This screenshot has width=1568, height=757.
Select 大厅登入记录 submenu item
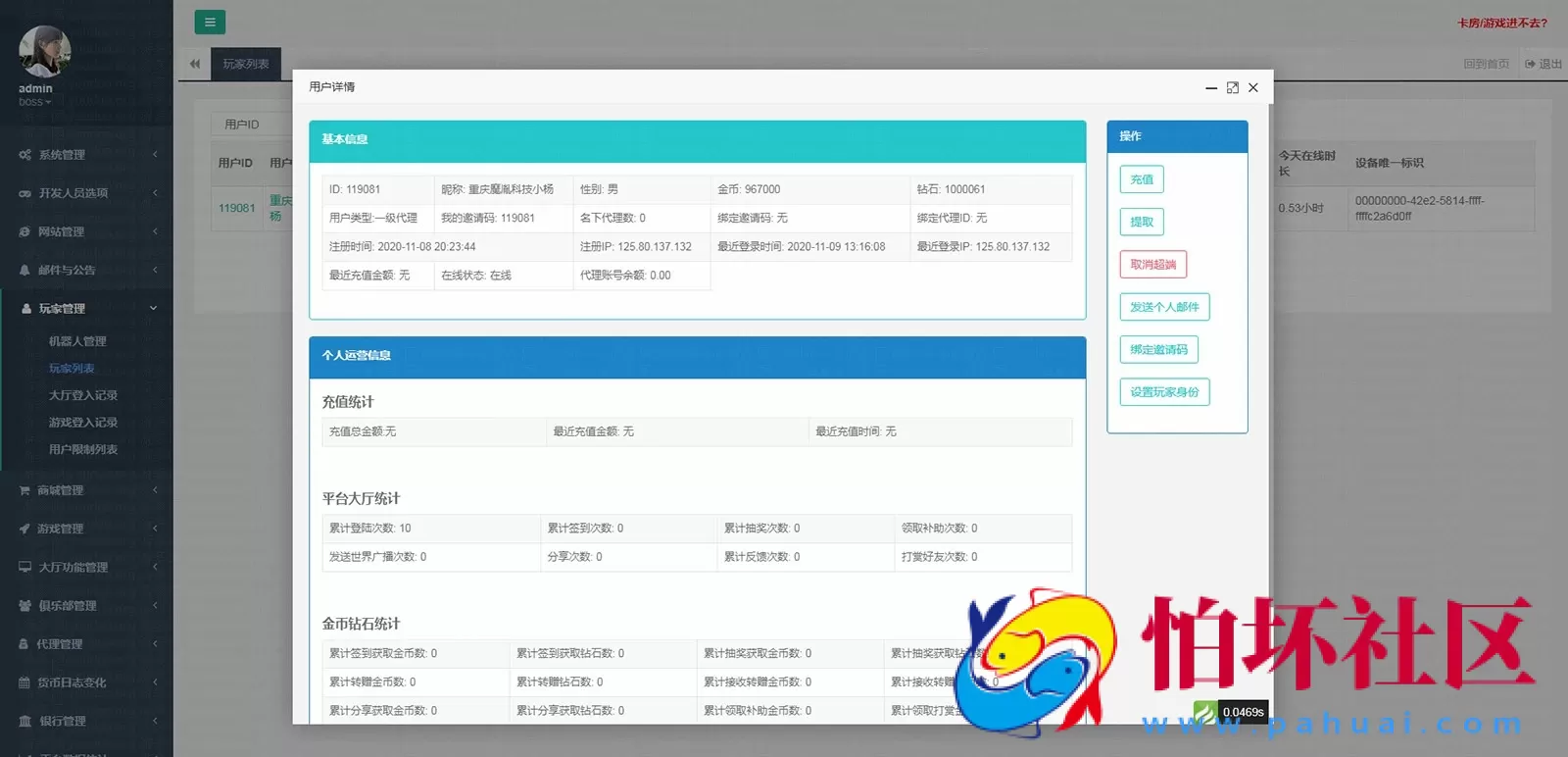tap(83, 395)
